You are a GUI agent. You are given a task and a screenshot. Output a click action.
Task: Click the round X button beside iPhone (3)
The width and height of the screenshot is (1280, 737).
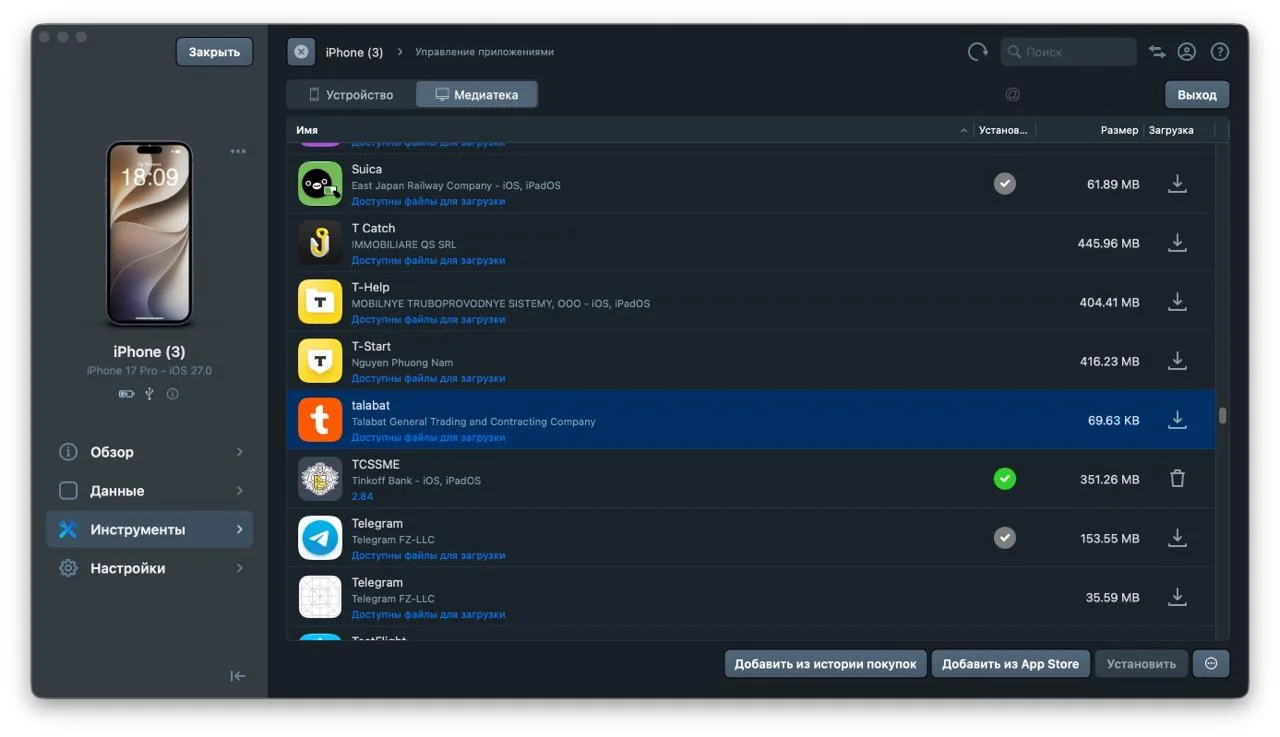tap(301, 52)
